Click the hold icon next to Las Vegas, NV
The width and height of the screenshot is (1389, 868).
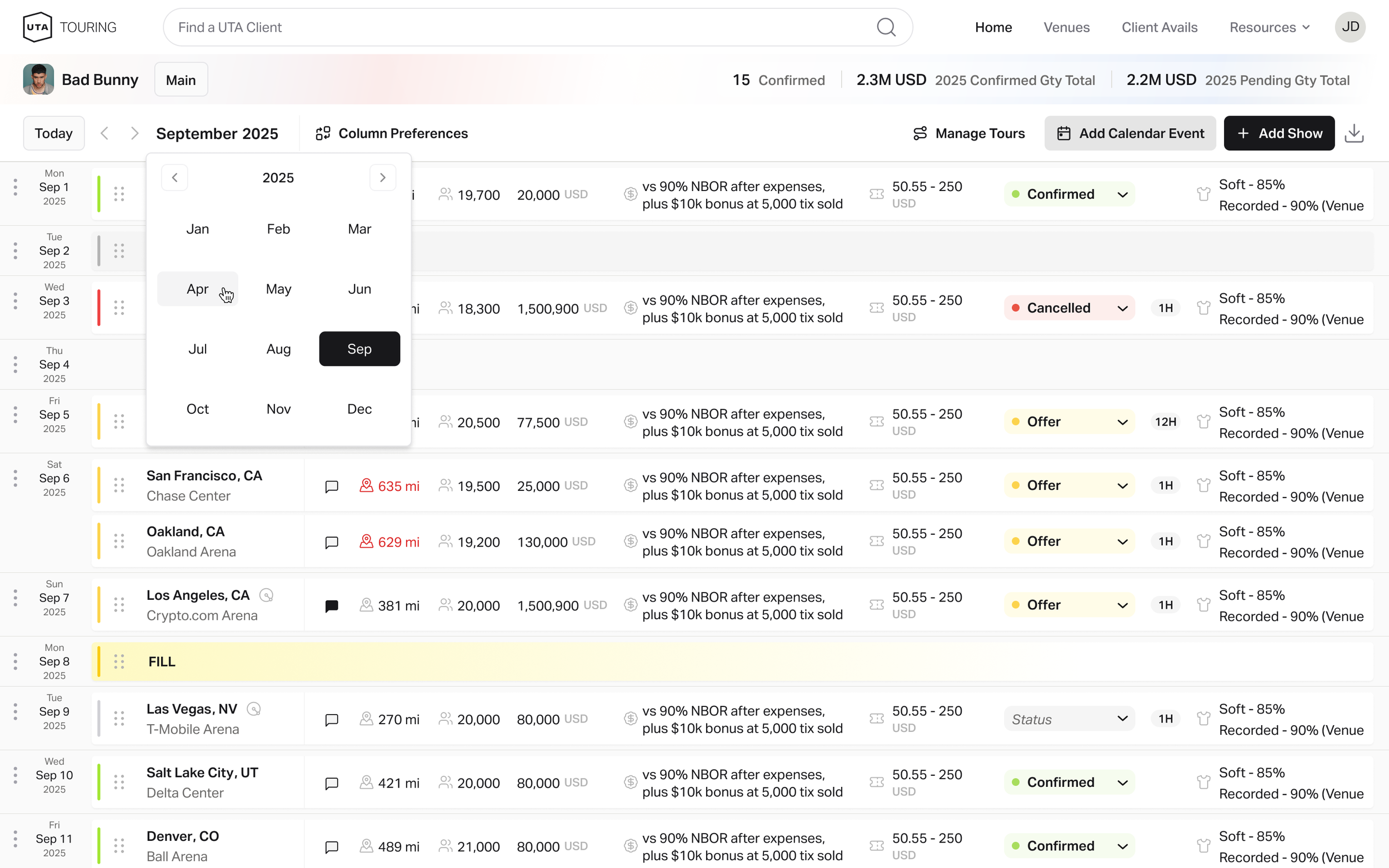point(254,709)
